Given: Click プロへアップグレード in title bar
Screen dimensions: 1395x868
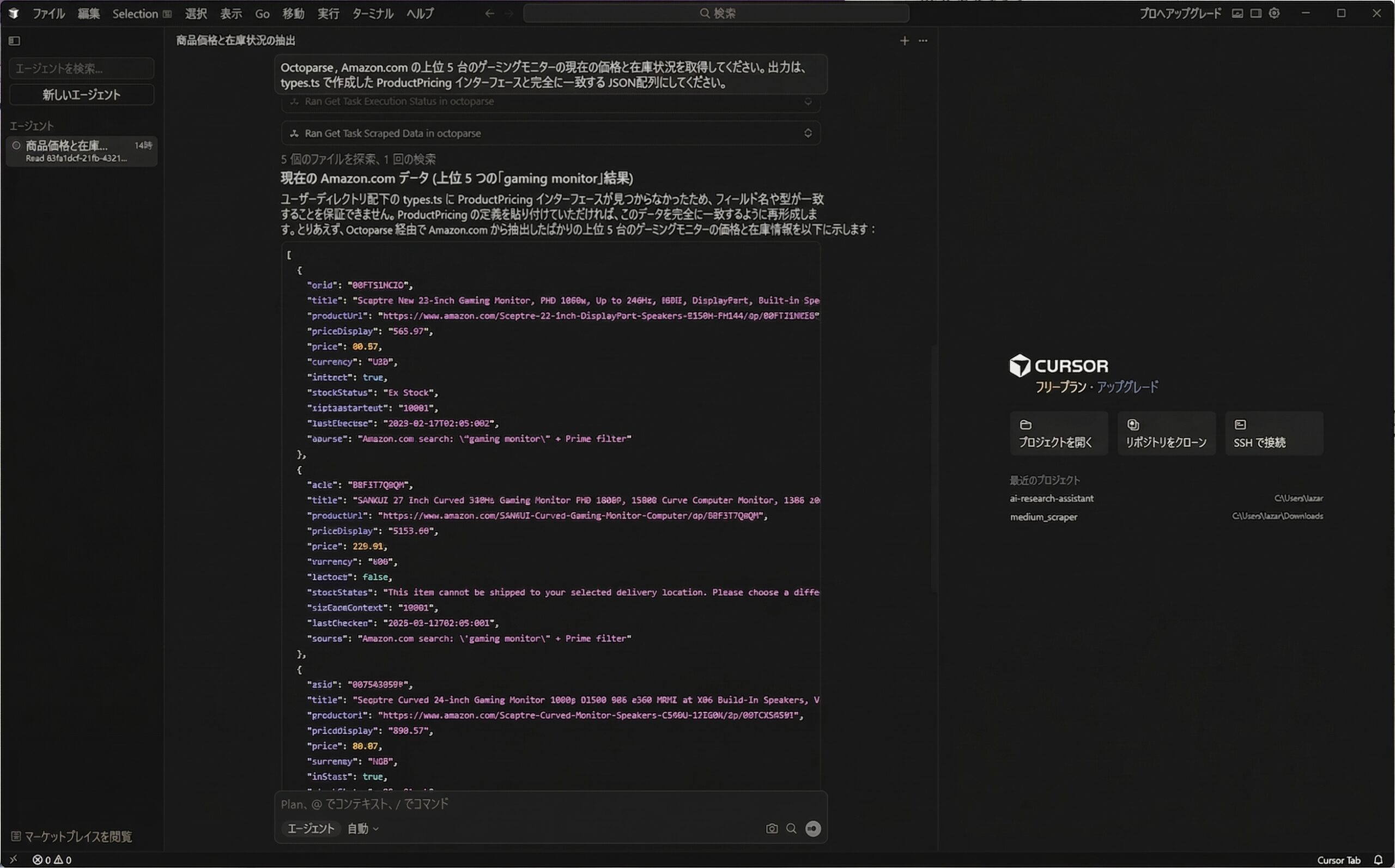Looking at the screenshot, I should point(1180,13).
